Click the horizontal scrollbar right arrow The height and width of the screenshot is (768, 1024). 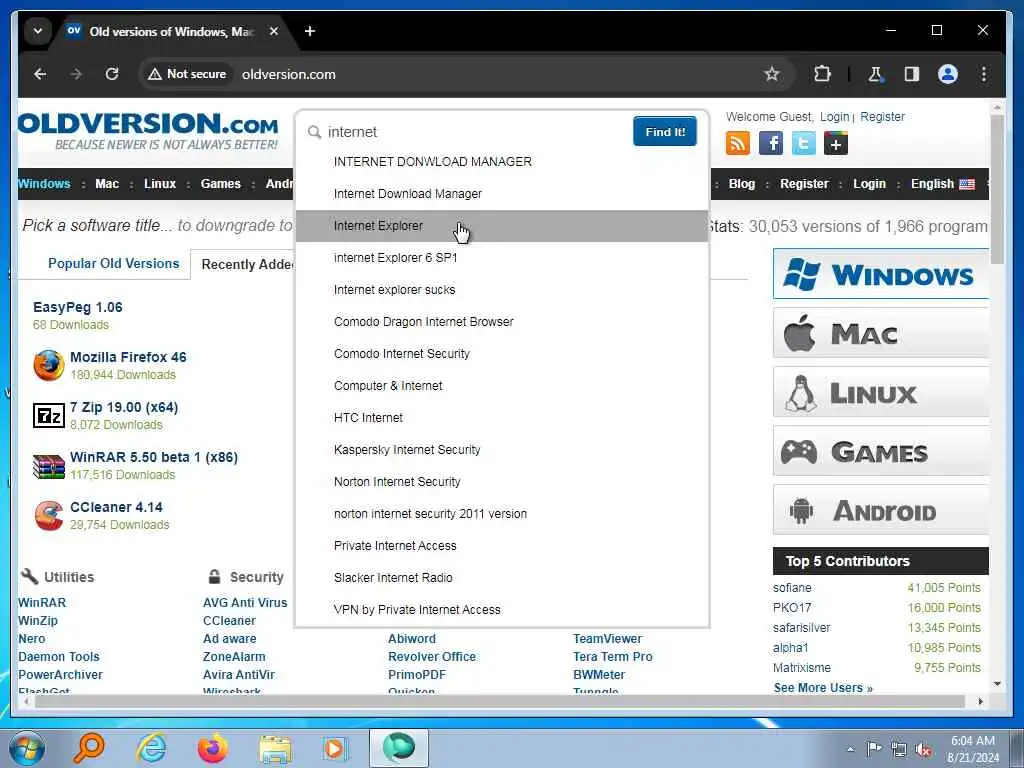(980, 701)
